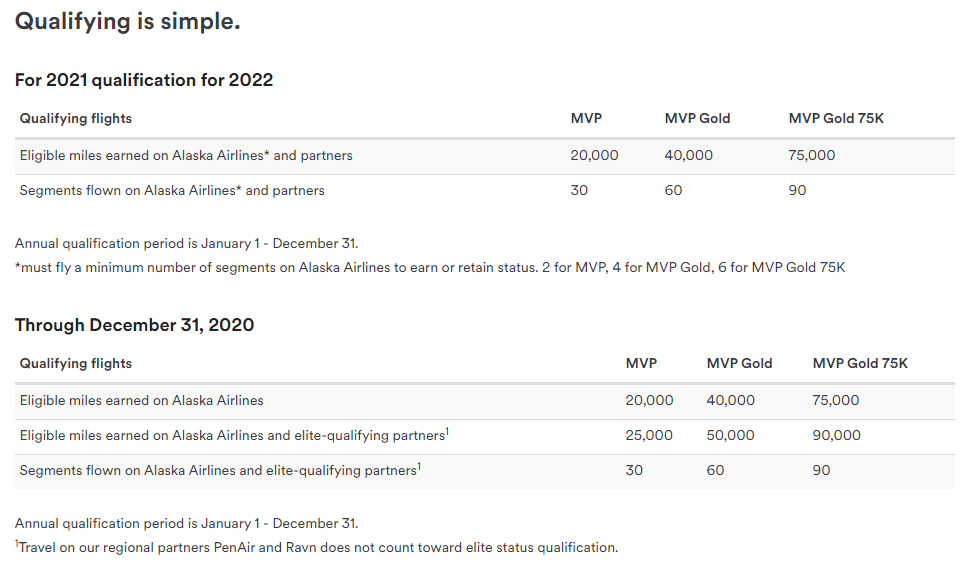Viewport: 970px width, 563px height.
Task: Click the 2021 table MVP Gold column header
Action: 697,118
